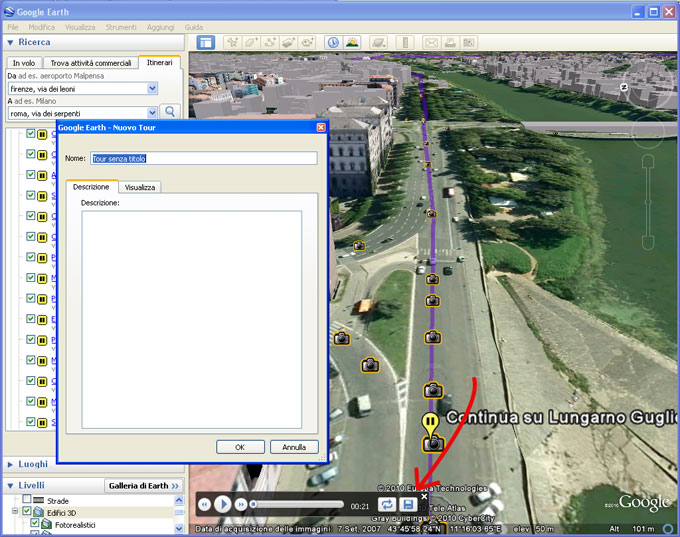The image size is (680, 537).
Task: Uncheck the Edifici 3D layer
Action: point(27,511)
